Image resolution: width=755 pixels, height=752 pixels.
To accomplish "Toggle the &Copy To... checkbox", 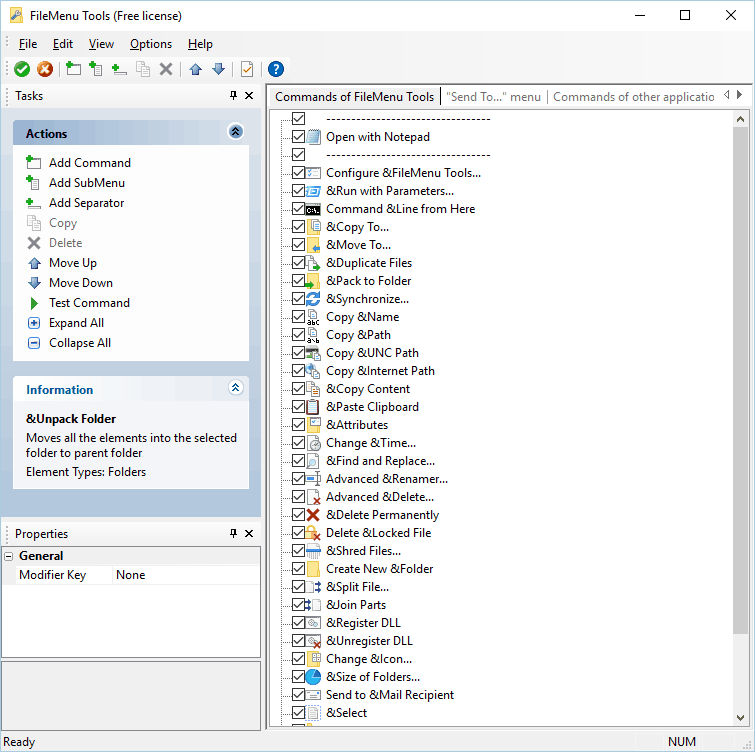I will pyautogui.click(x=299, y=226).
